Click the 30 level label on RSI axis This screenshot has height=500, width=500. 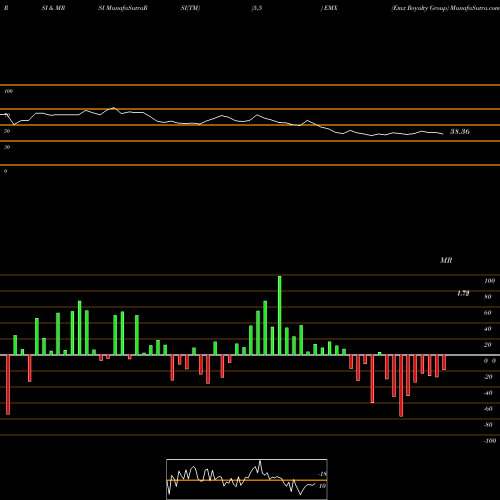tap(7, 147)
